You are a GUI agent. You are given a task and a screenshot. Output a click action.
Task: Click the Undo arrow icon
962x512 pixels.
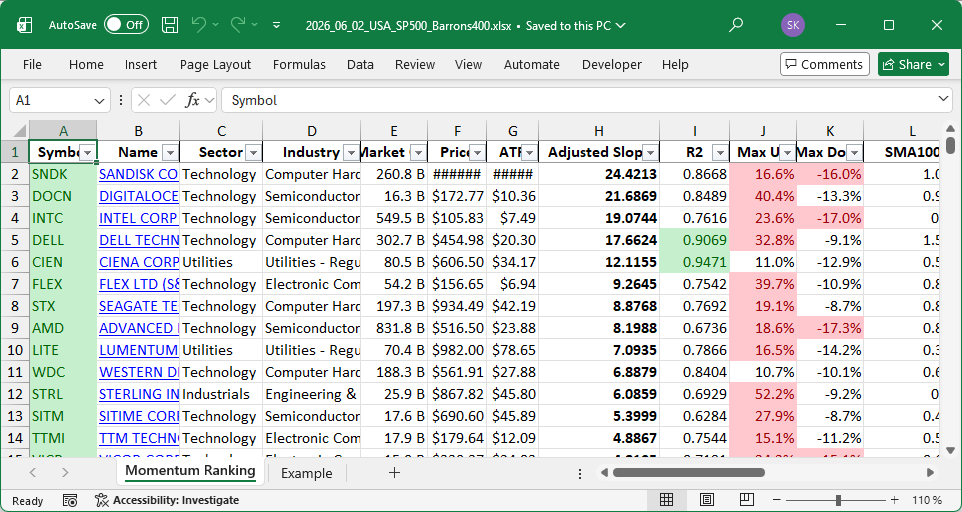[199, 25]
